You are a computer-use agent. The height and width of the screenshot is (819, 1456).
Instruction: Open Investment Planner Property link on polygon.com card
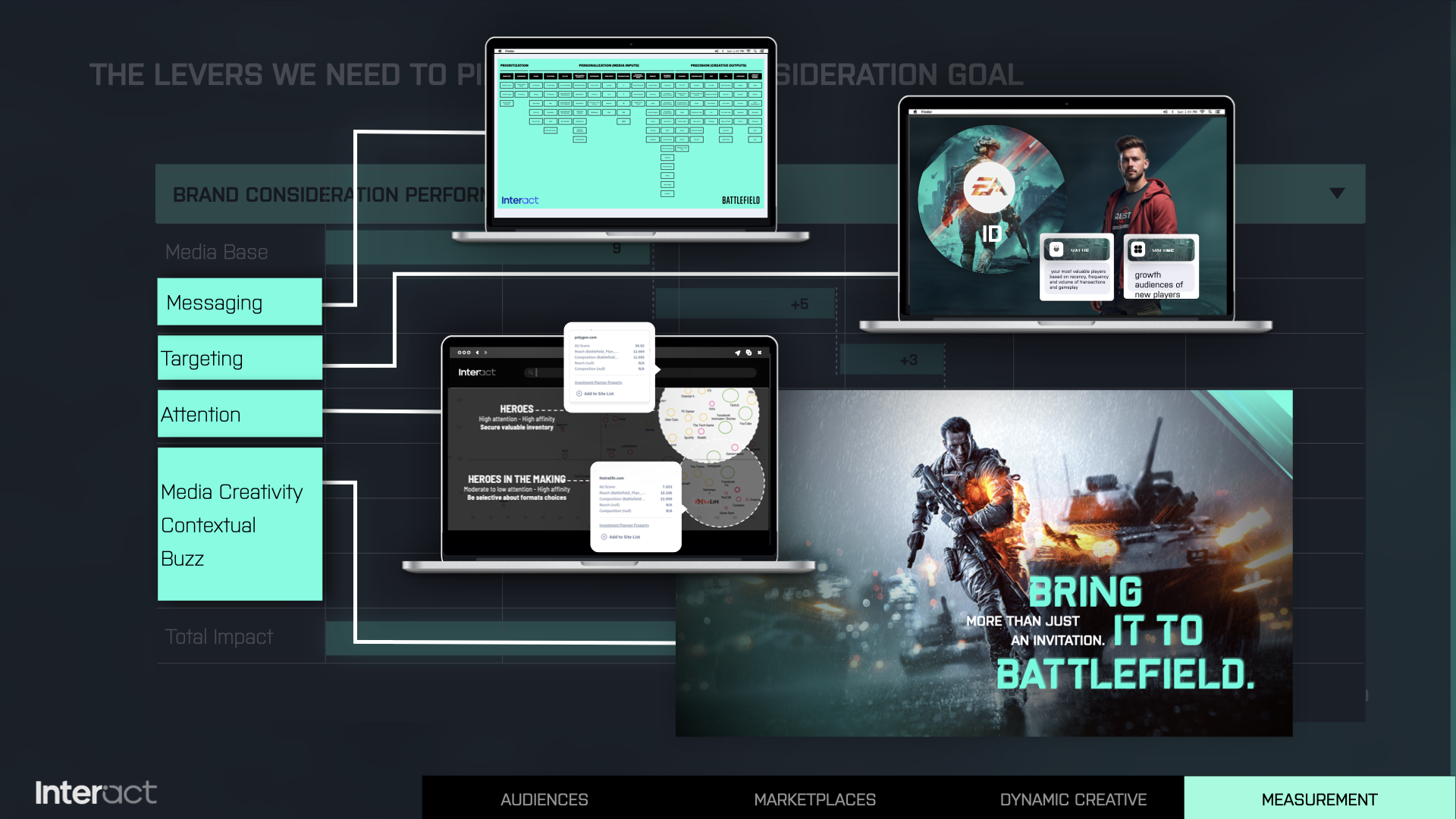click(598, 382)
